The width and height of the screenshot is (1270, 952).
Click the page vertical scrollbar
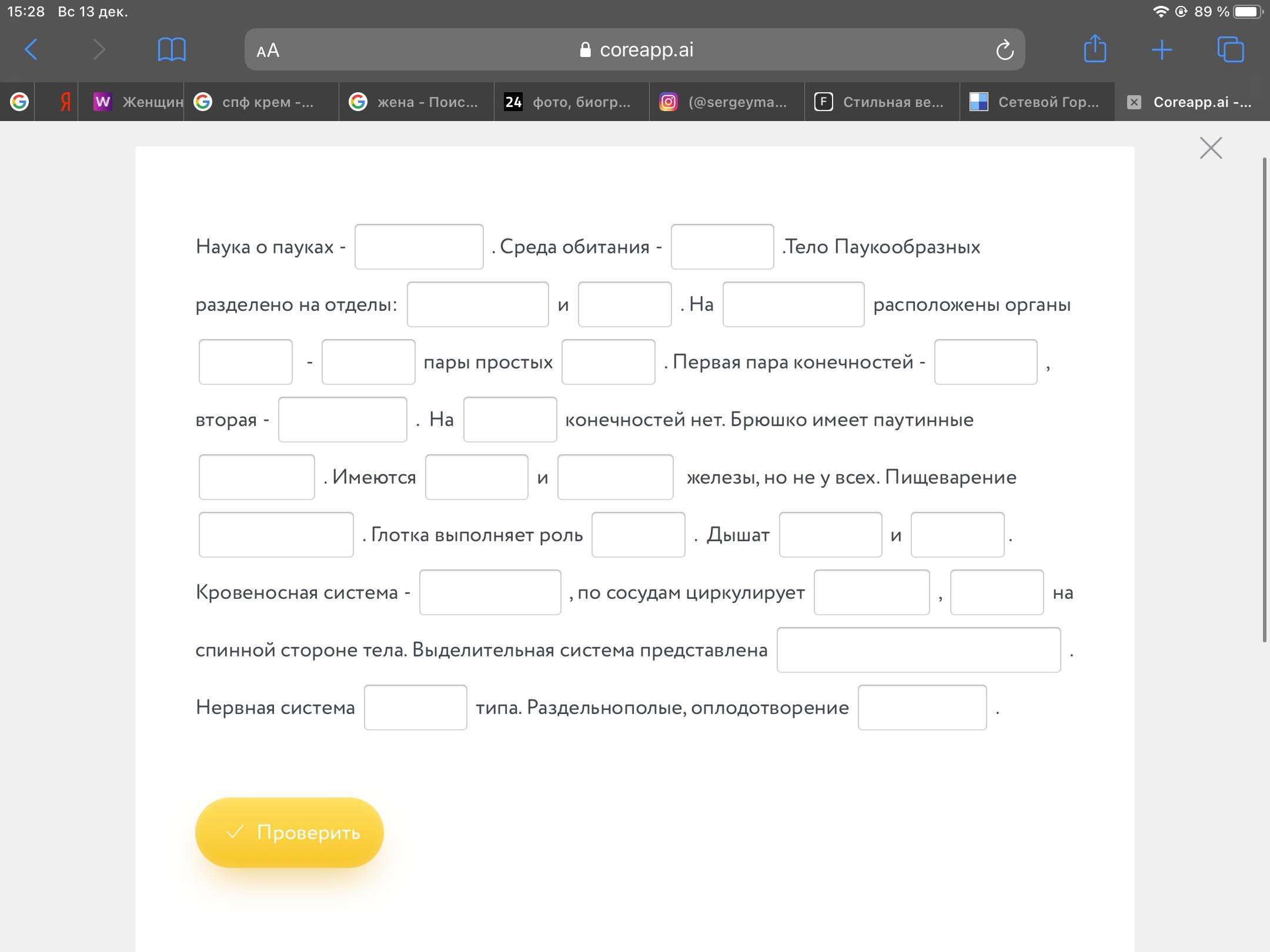[1265, 400]
